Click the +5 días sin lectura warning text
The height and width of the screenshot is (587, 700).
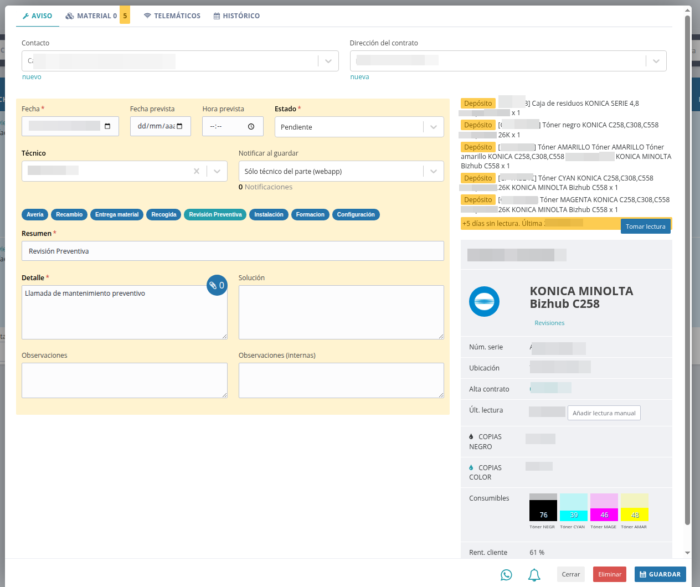[502, 223]
